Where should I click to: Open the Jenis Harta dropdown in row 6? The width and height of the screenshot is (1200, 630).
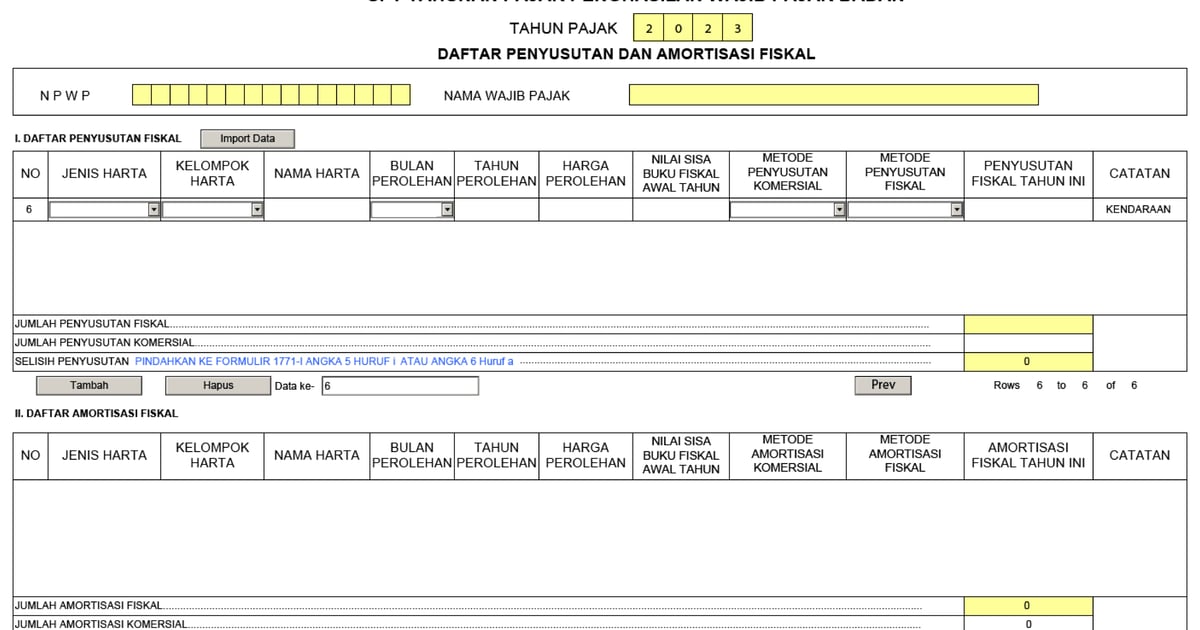153,209
